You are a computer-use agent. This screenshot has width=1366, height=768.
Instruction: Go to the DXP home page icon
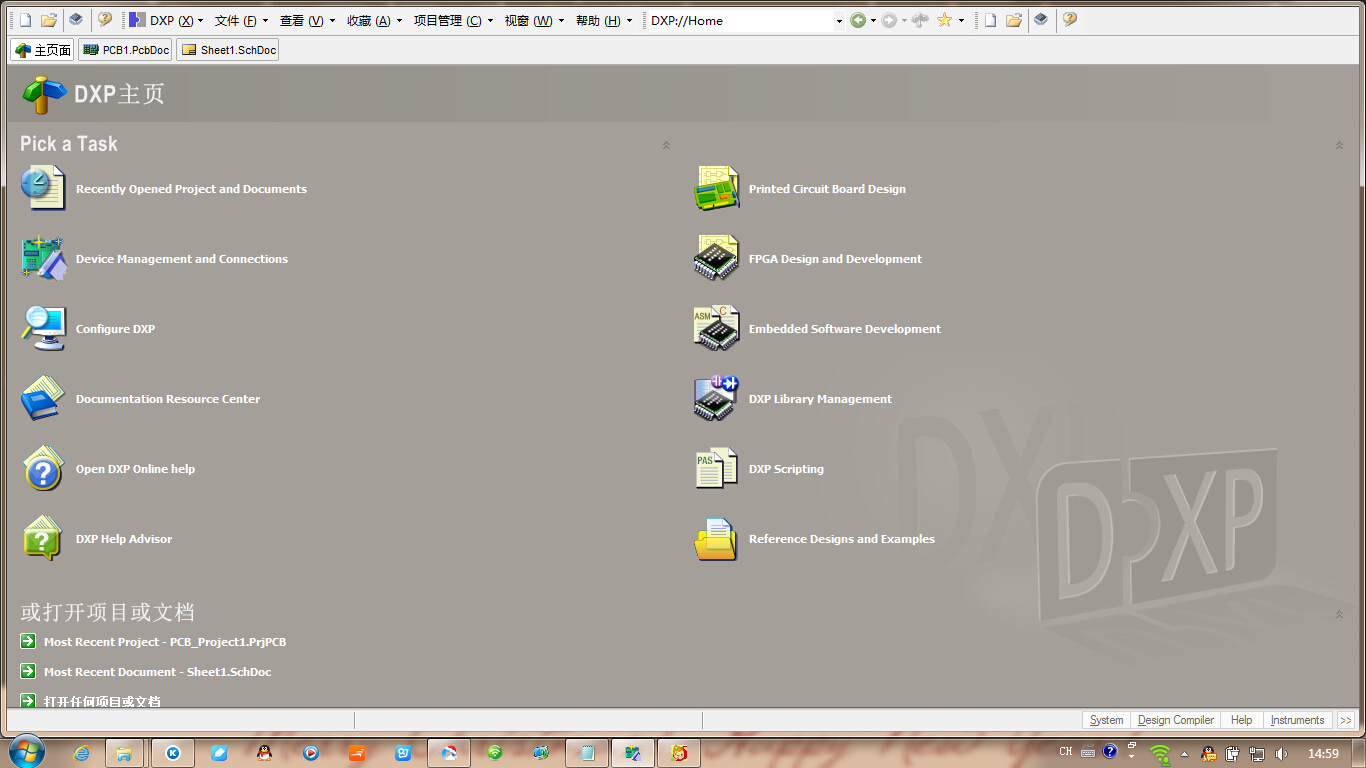920,20
